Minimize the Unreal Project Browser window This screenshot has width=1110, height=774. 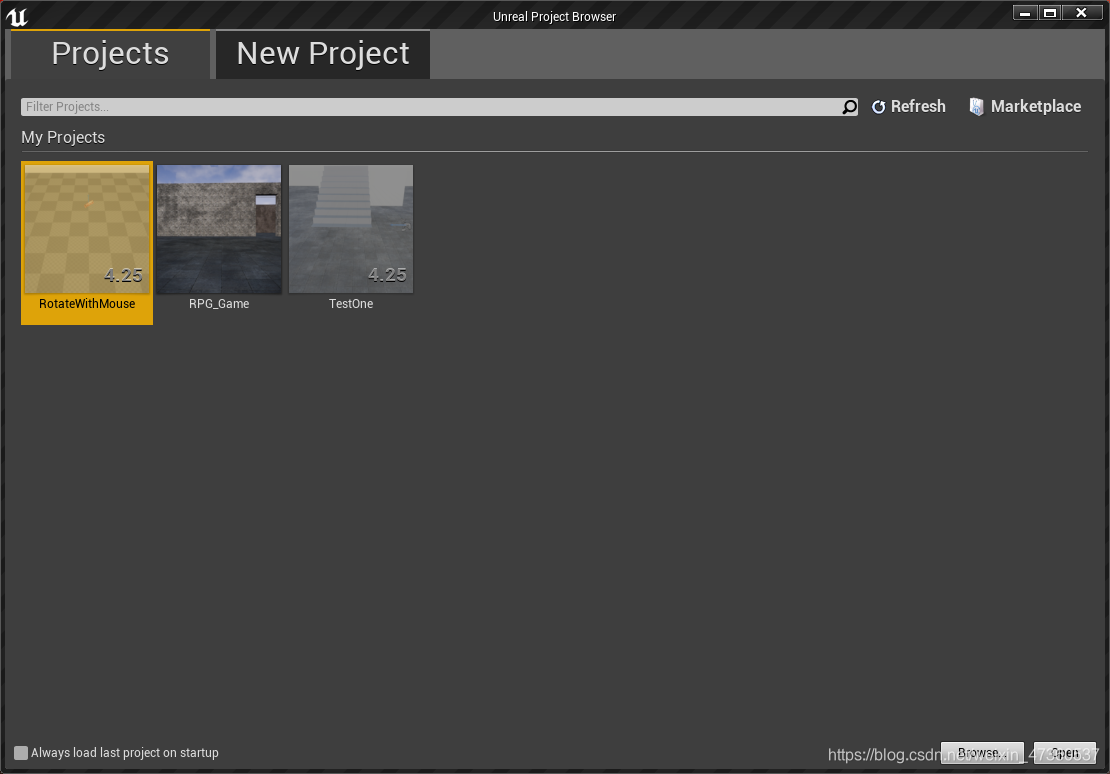(1025, 13)
